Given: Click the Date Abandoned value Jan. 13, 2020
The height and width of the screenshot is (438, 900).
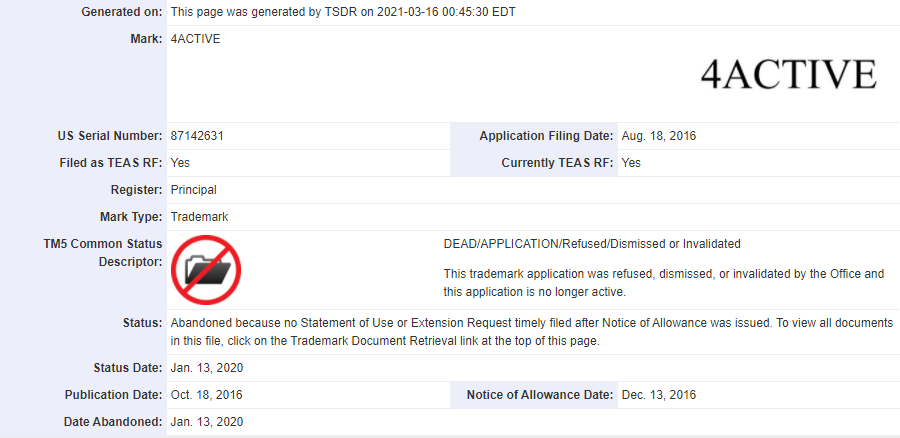Looking at the screenshot, I should tap(206, 422).
